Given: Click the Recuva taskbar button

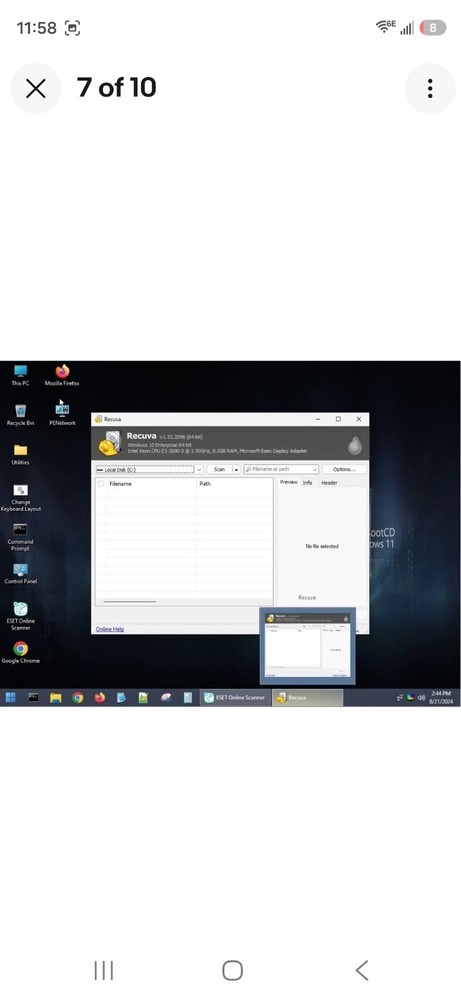Looking at the screenshot, I should pos(307,698).
